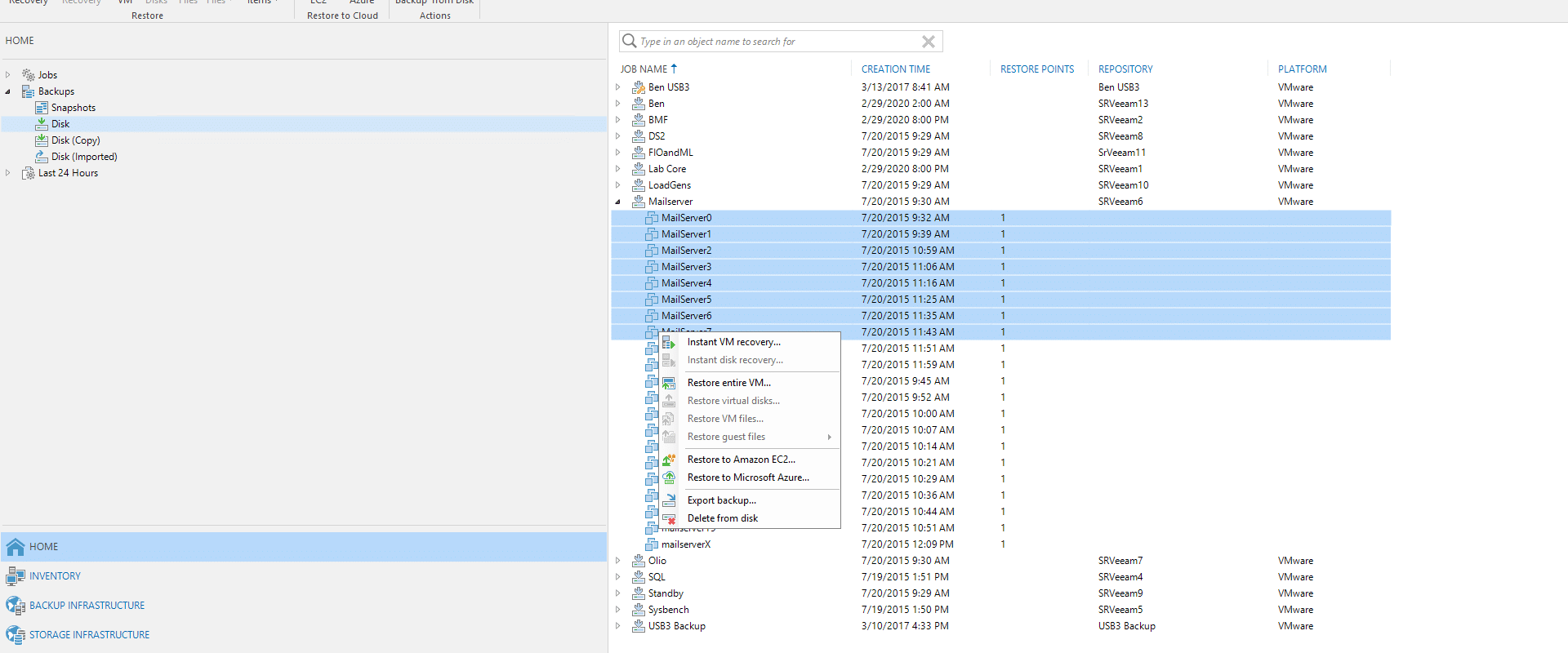Click the HOME house icon
The width and height of the screenshot is (1568, 653).
pos(16,547)
